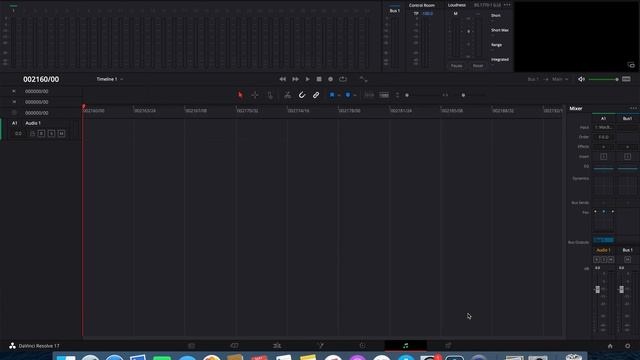Adjust the Bus 1 mixer fader
The height and width of the screenshot is (360, 640).
coord(621,289)
